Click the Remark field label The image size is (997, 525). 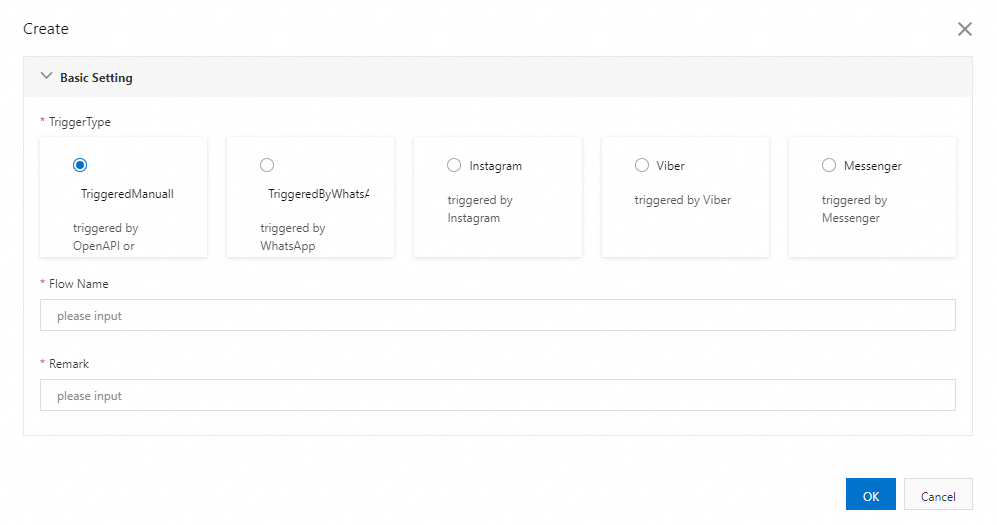pyautogui.click(x=69, y=364)
